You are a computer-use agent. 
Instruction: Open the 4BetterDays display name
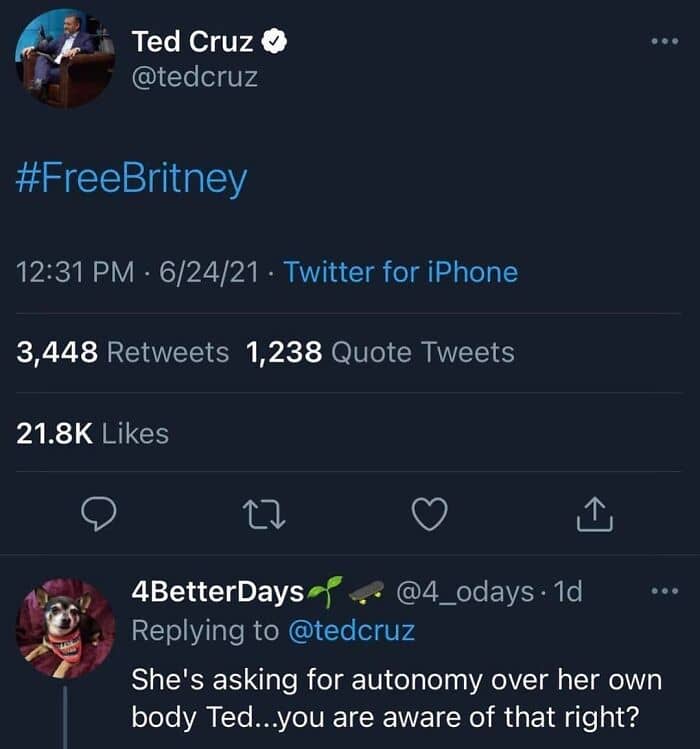pyautogui.click(x=217, y=591)
